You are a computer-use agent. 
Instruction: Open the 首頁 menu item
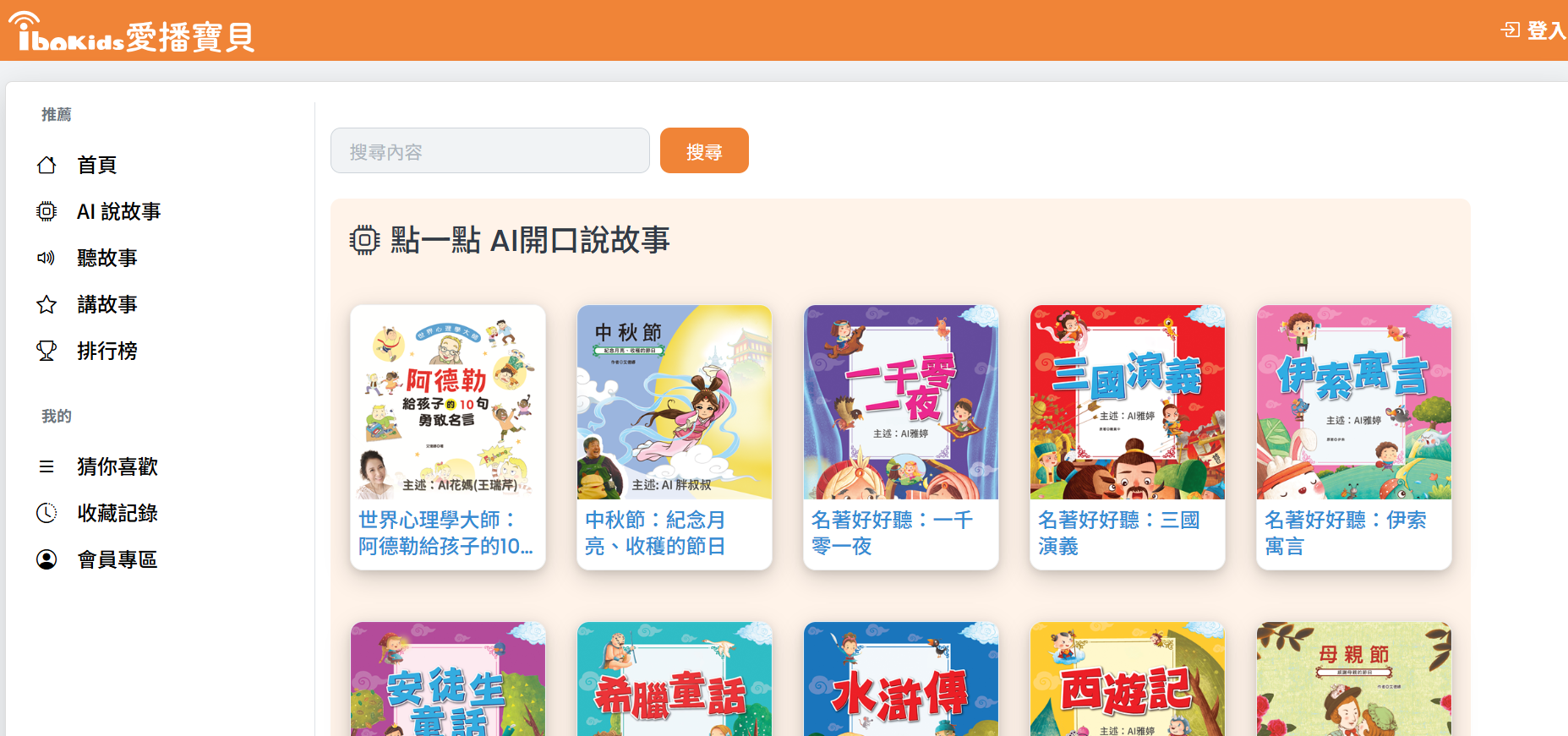[x=97, y=165]
